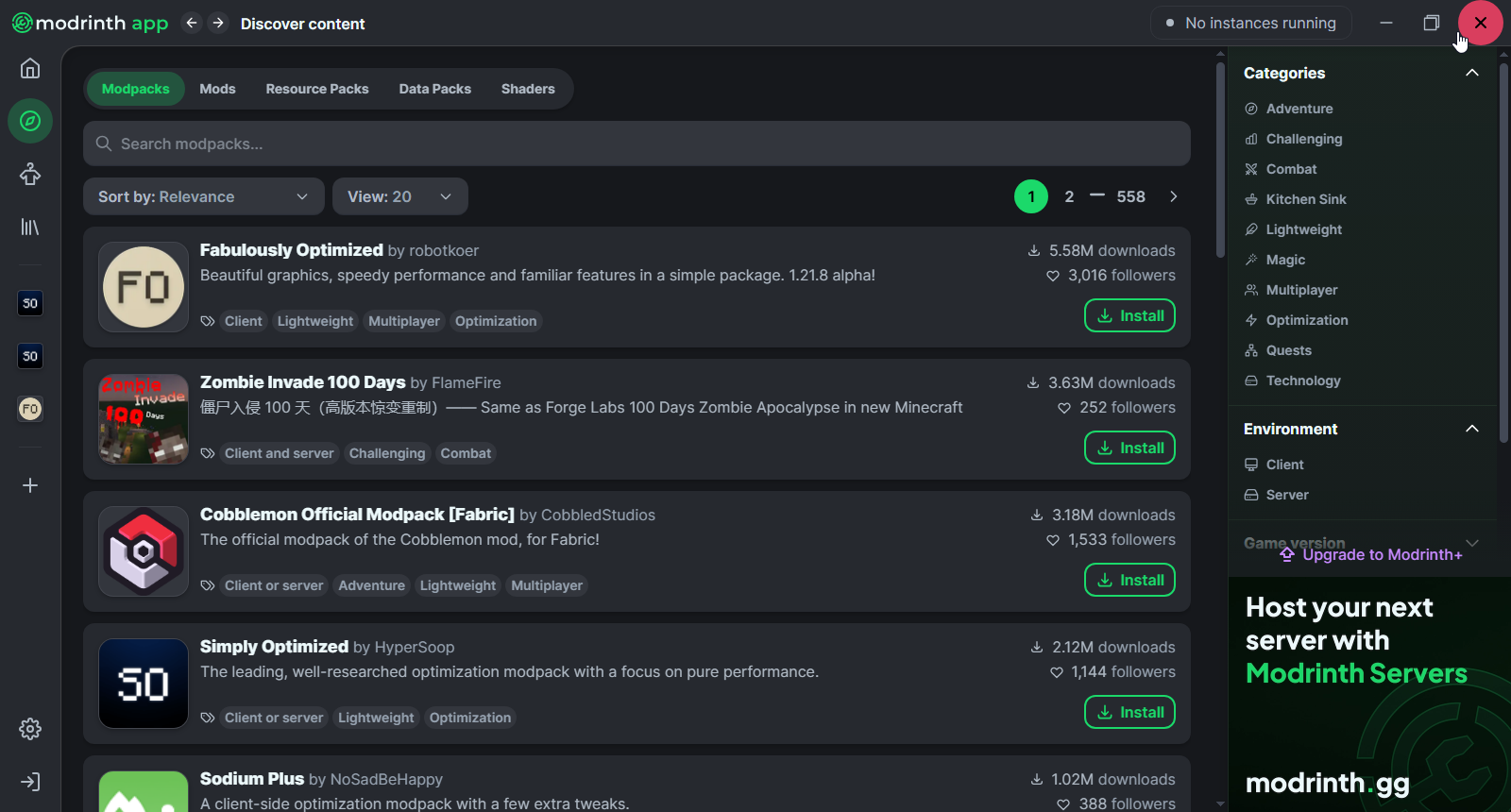
Task: Select page 1 of results
Action: click(x=1031, y=196)
